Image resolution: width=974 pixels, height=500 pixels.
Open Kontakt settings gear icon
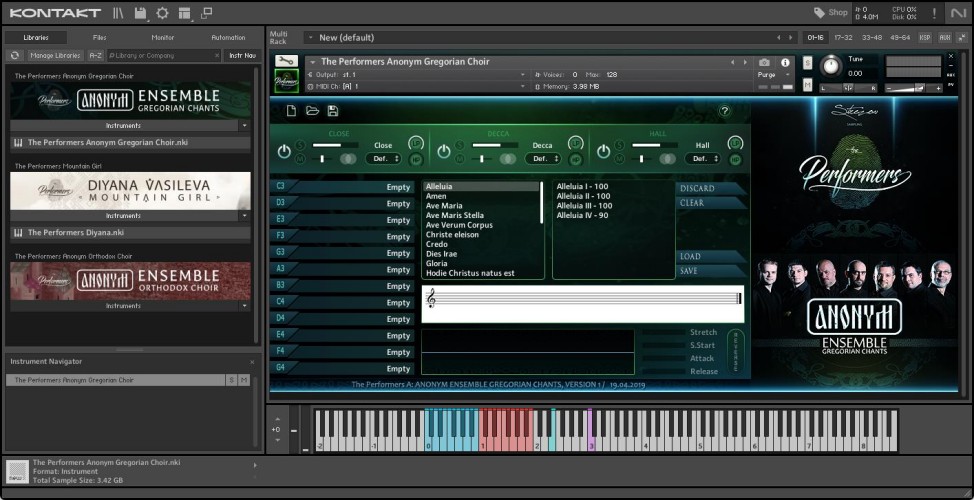click(x=162, y=13)
